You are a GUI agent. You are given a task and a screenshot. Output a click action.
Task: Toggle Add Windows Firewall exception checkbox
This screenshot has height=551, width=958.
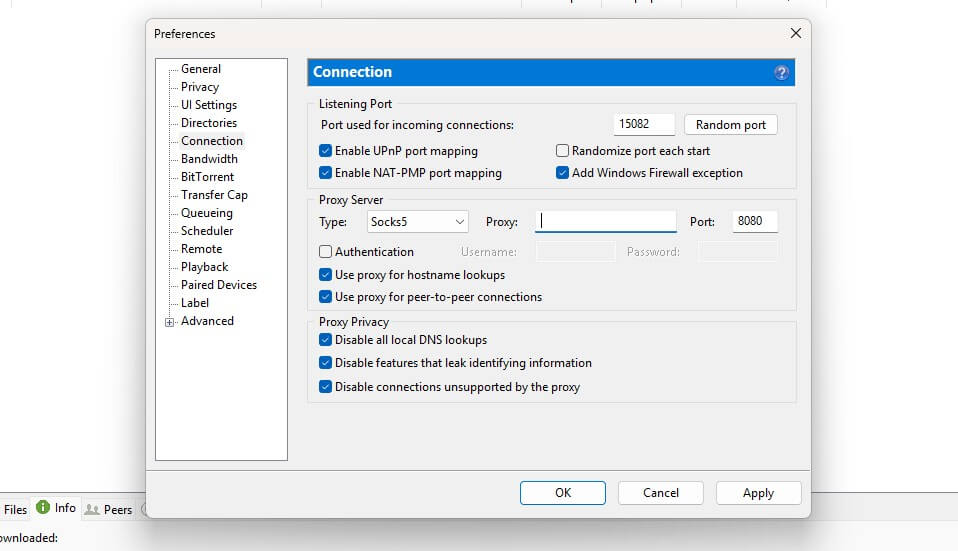pos(562,173)
